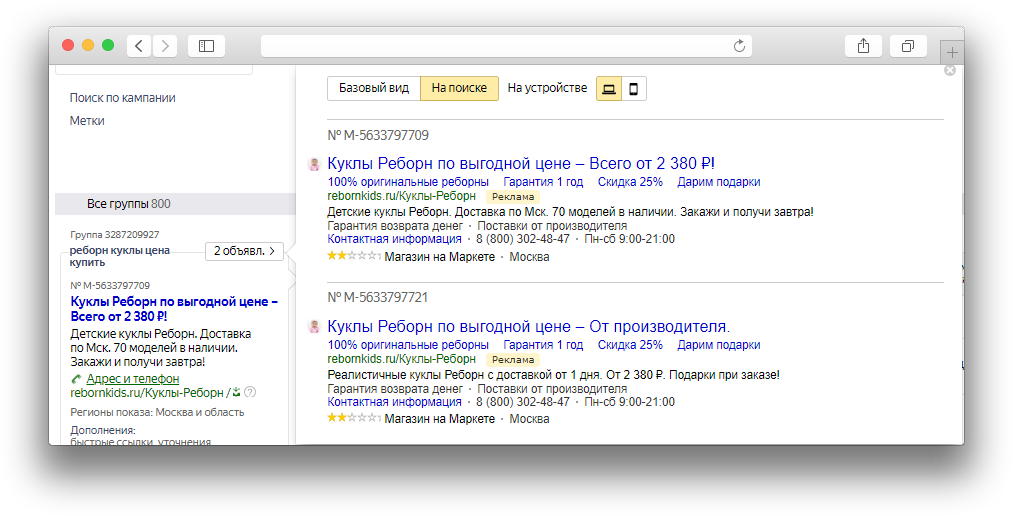
Task: Click favicon of the second ad
Action: pos(314,327)
